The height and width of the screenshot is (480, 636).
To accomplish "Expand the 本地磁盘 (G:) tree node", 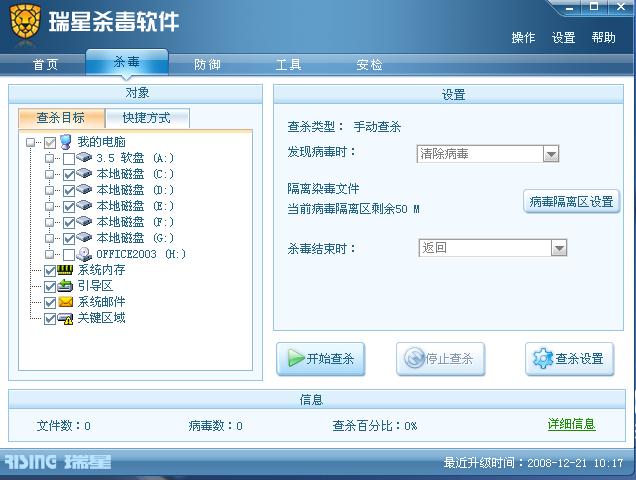I will [x=49, y=239].
